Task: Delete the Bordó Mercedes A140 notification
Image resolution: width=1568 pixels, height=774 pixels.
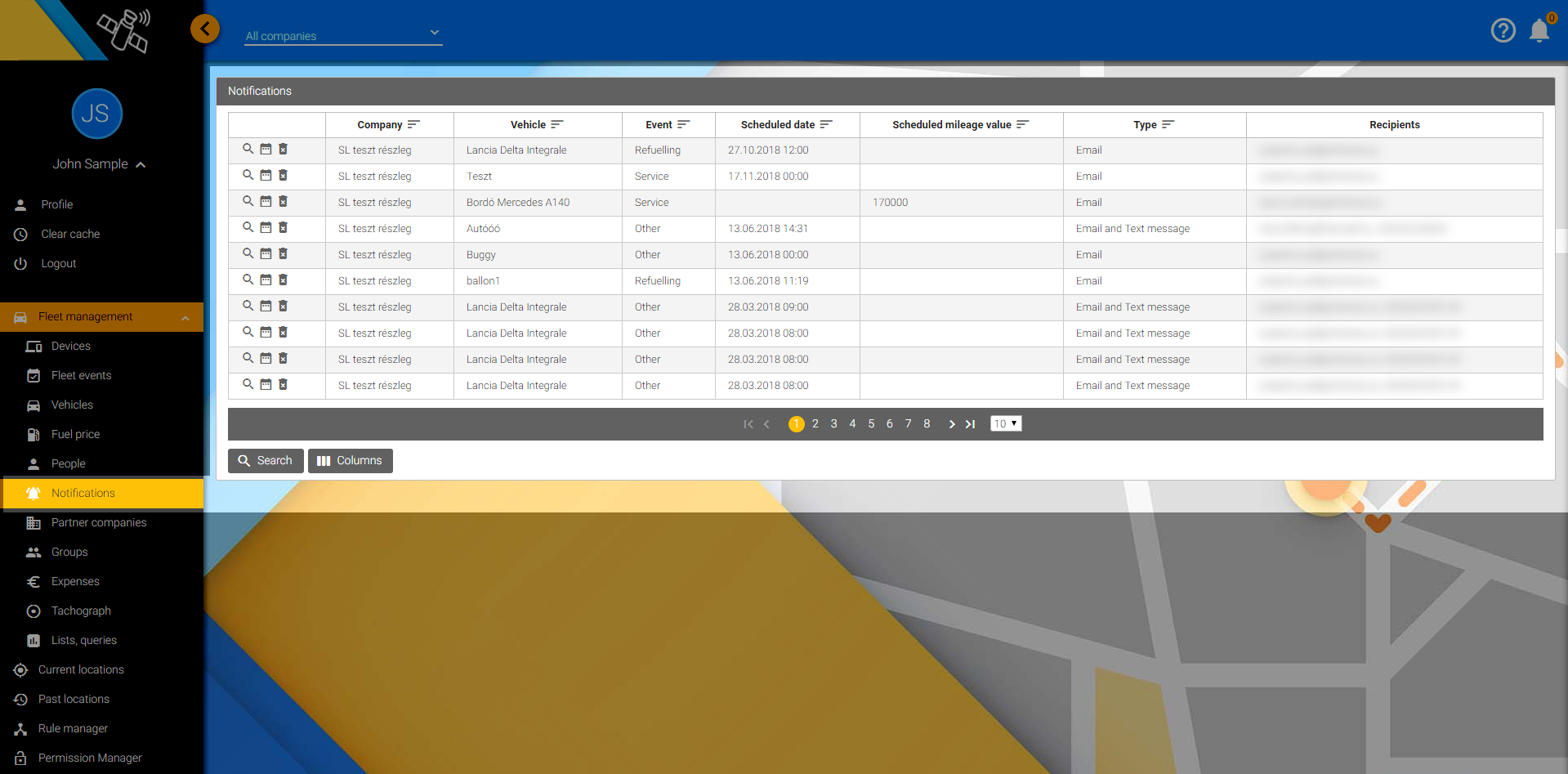Action: click(x=284, y=201)
